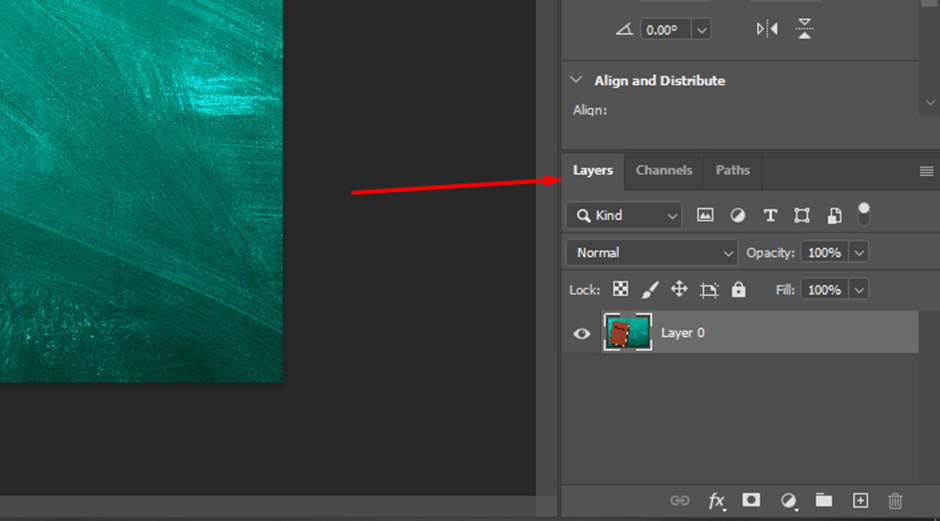Filter for adjustment layers
This screenshot has width=940, height=521.
tap(737, 215)
